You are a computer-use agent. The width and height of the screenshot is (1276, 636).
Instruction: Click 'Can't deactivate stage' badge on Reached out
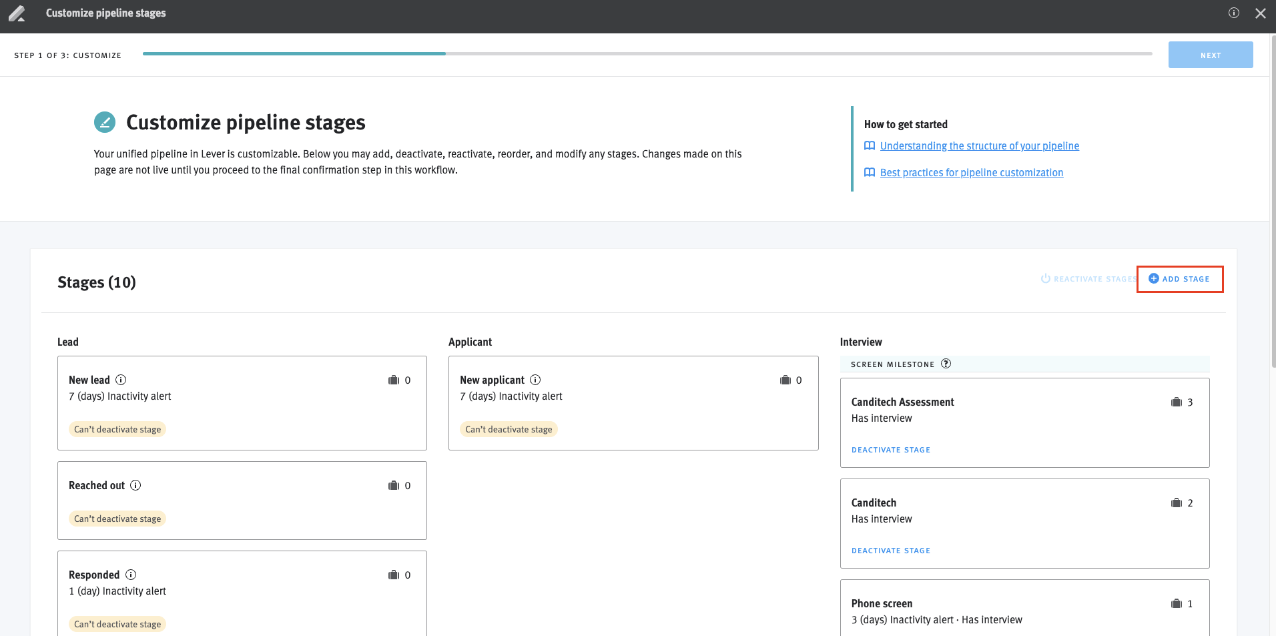(x=117, y=519)
